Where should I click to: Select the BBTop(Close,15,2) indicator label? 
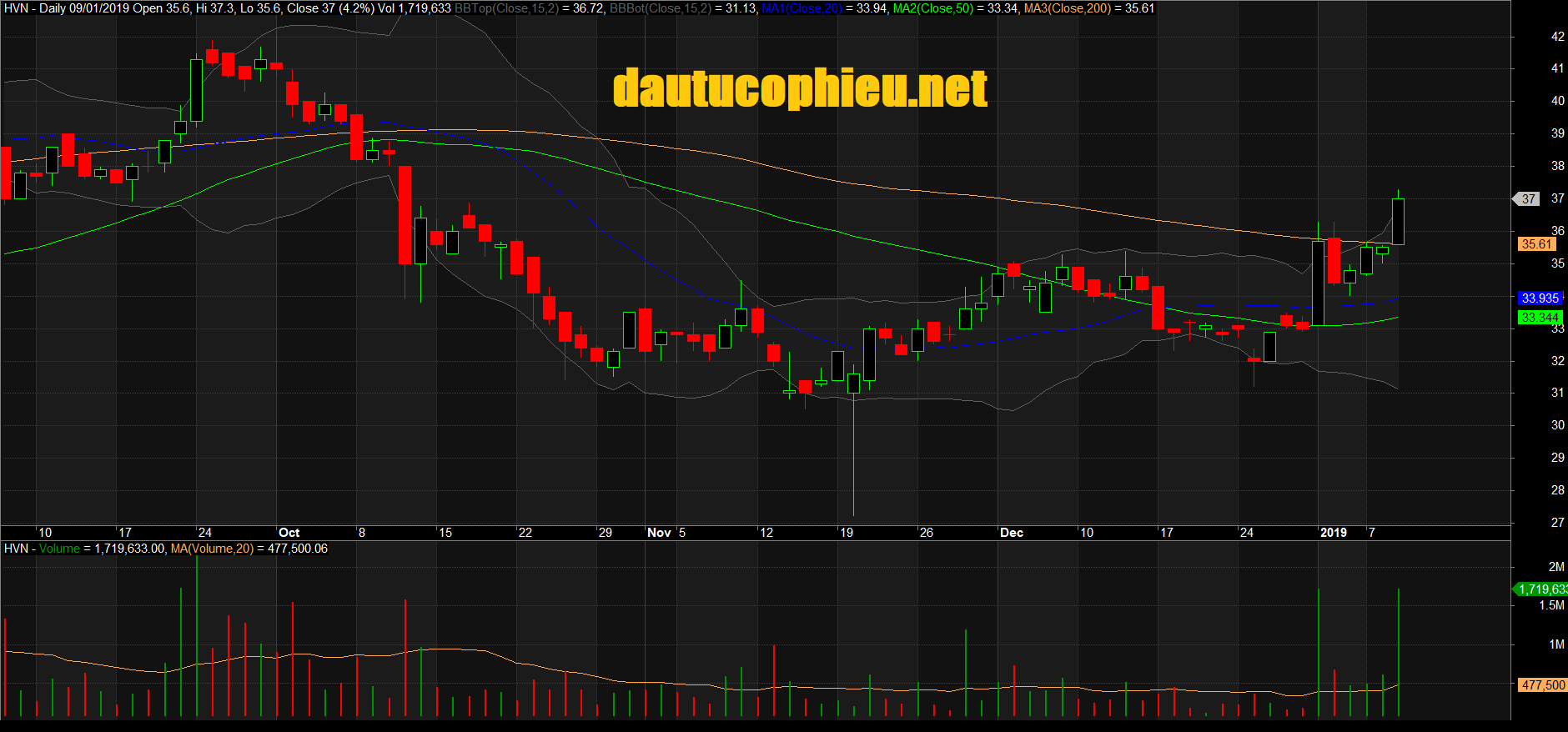506,8
